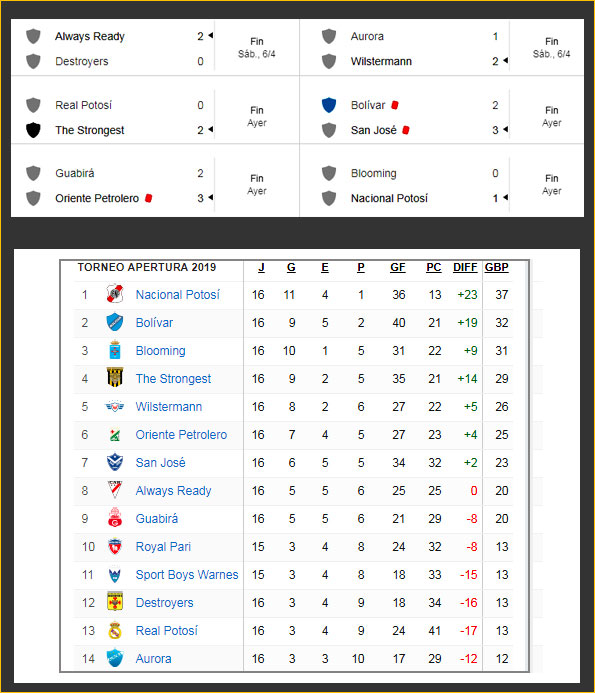Click the Always Ready club crest in table

coord(115,490)
